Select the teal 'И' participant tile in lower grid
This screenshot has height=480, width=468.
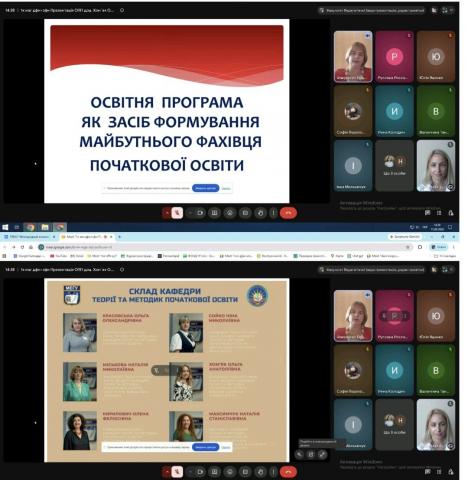click(x=394, y=370)
